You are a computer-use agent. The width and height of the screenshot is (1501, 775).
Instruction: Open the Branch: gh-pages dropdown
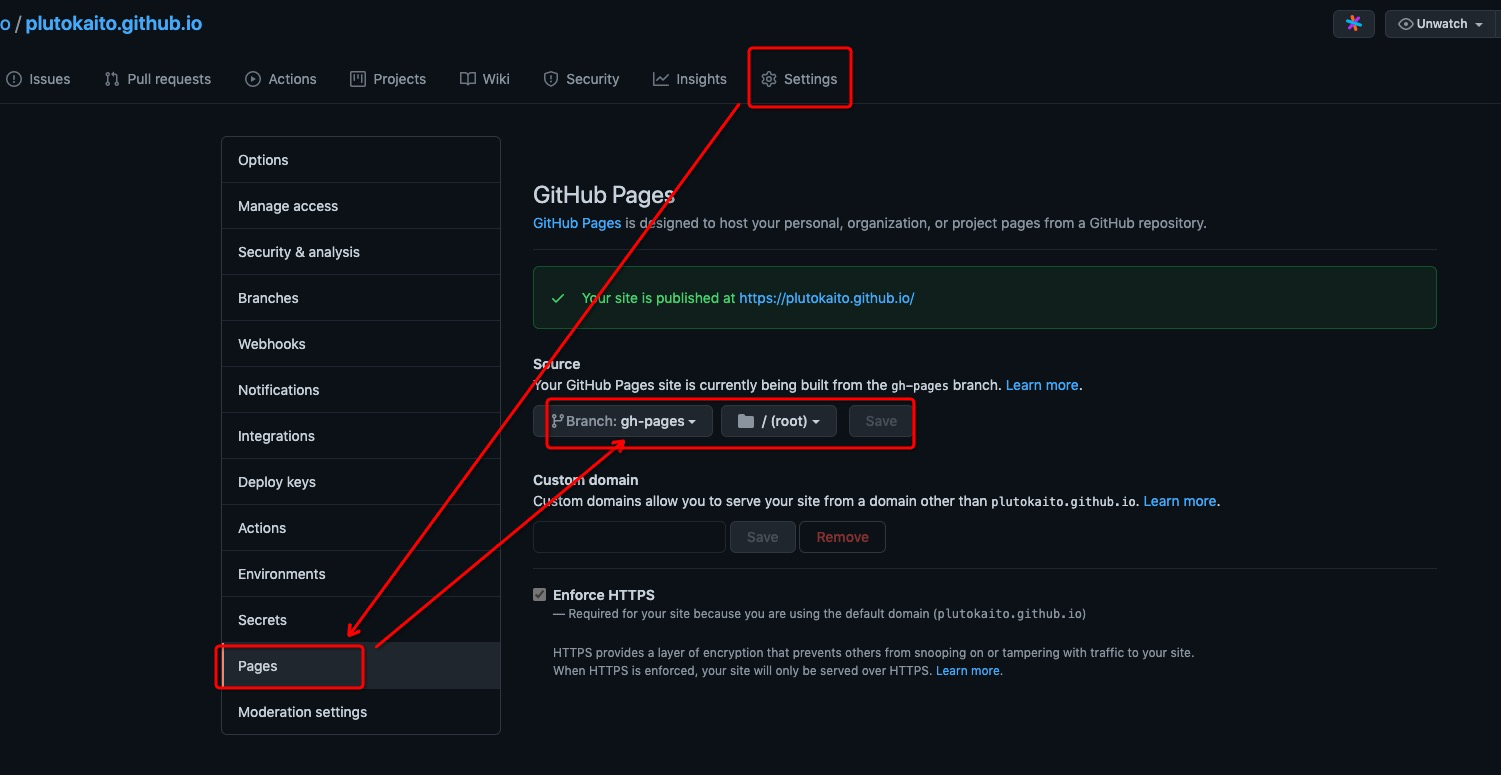[623, 421]
